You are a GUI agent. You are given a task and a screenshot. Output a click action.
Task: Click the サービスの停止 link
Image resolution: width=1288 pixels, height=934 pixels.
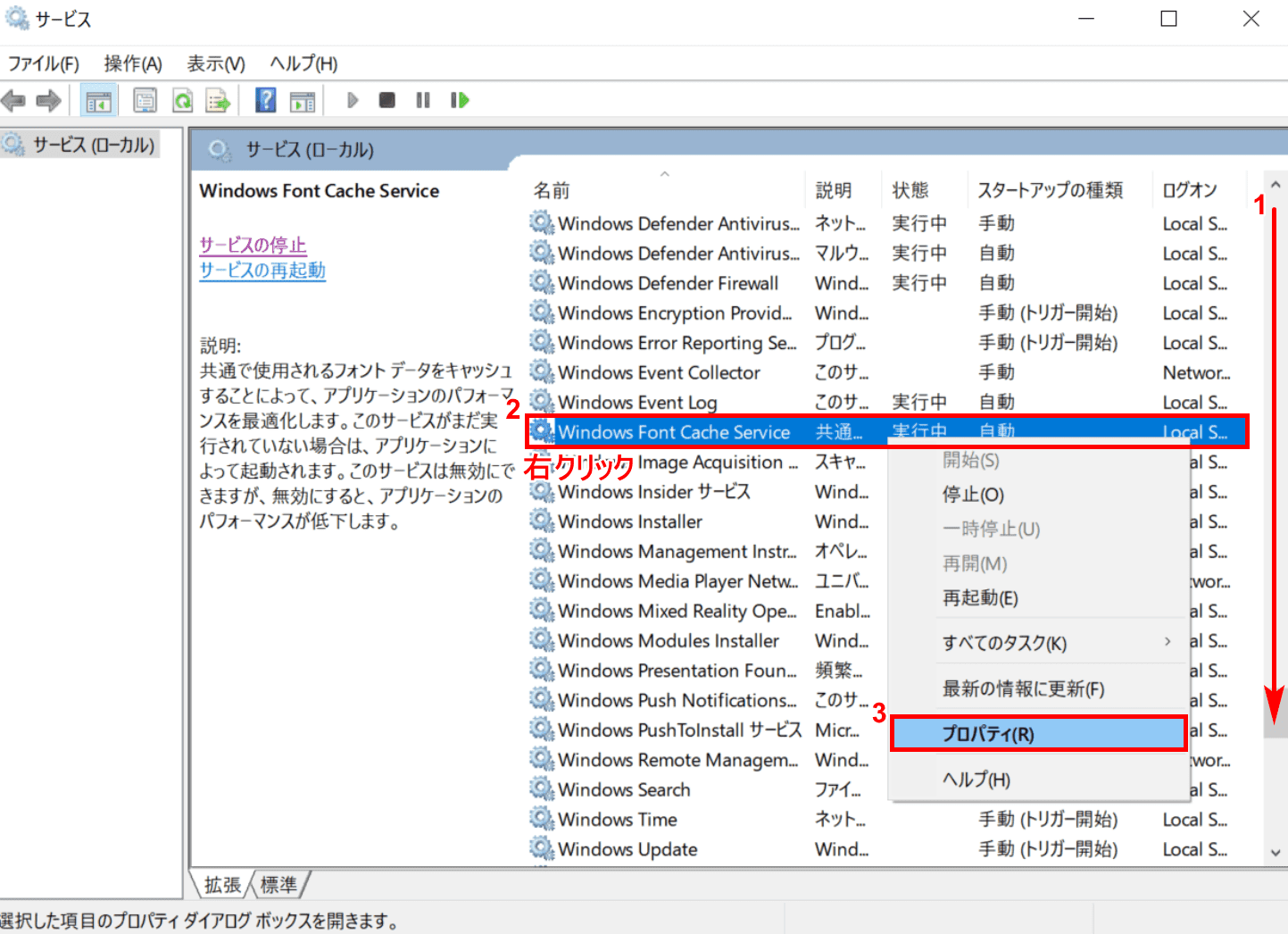click(x=253, y=245)
